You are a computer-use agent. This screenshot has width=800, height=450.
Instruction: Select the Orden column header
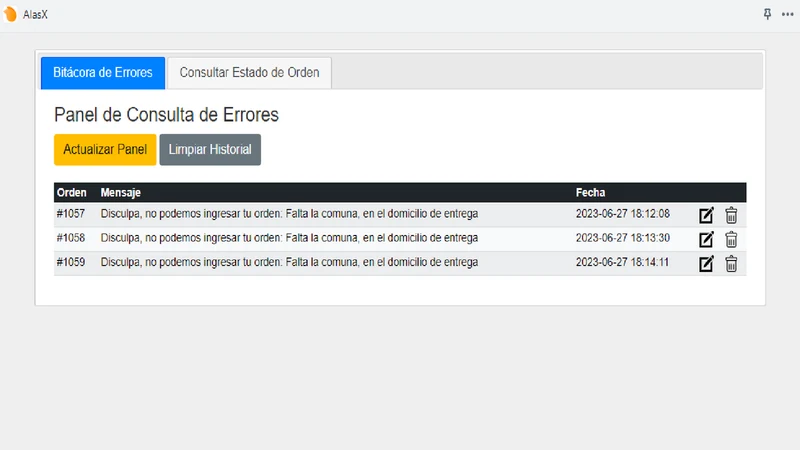coord(71,193)
